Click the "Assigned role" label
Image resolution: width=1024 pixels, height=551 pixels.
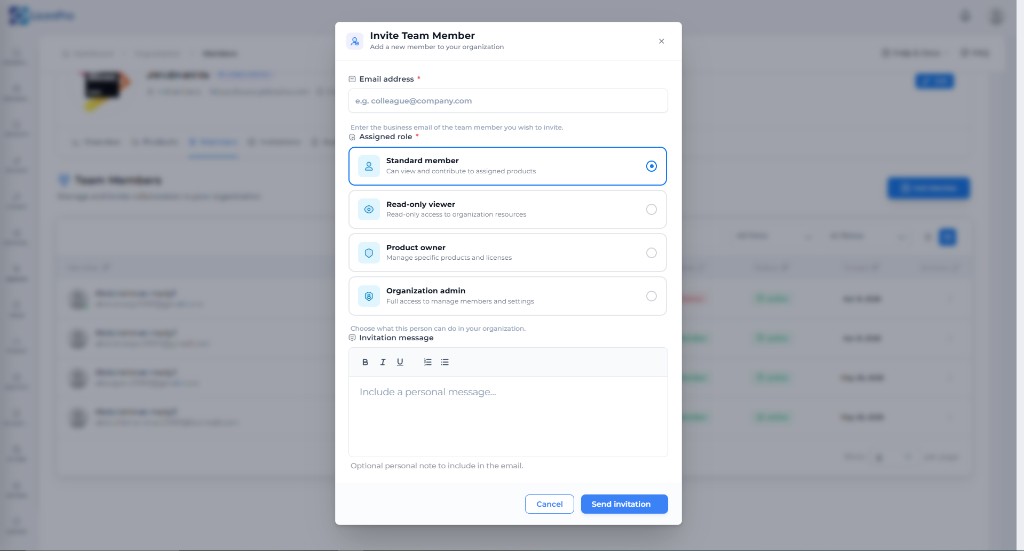pyautogui.click(x=385, y=136)
